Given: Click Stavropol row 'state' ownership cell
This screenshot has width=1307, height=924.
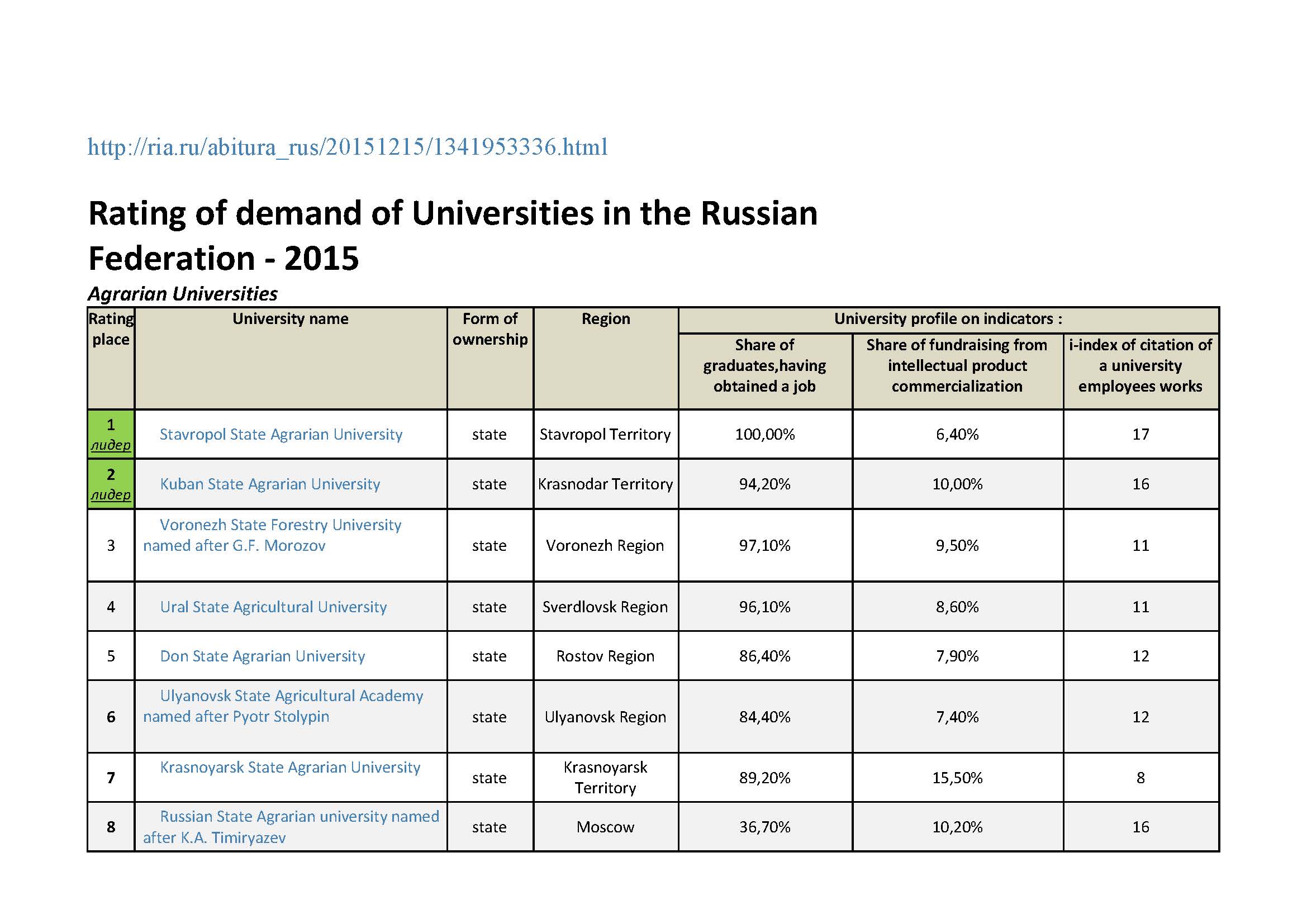Looking at the screenshot, I should [x=489, y=434].
